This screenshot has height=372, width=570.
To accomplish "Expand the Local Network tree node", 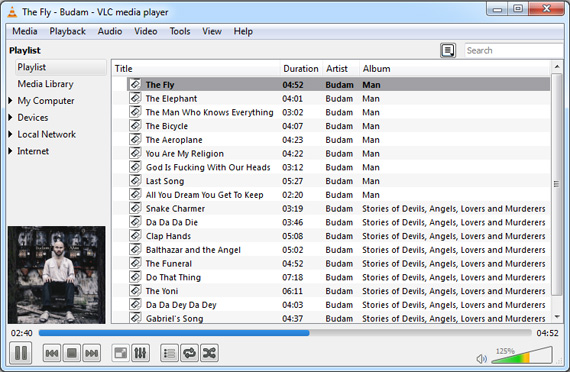I will tap(11, 134).
